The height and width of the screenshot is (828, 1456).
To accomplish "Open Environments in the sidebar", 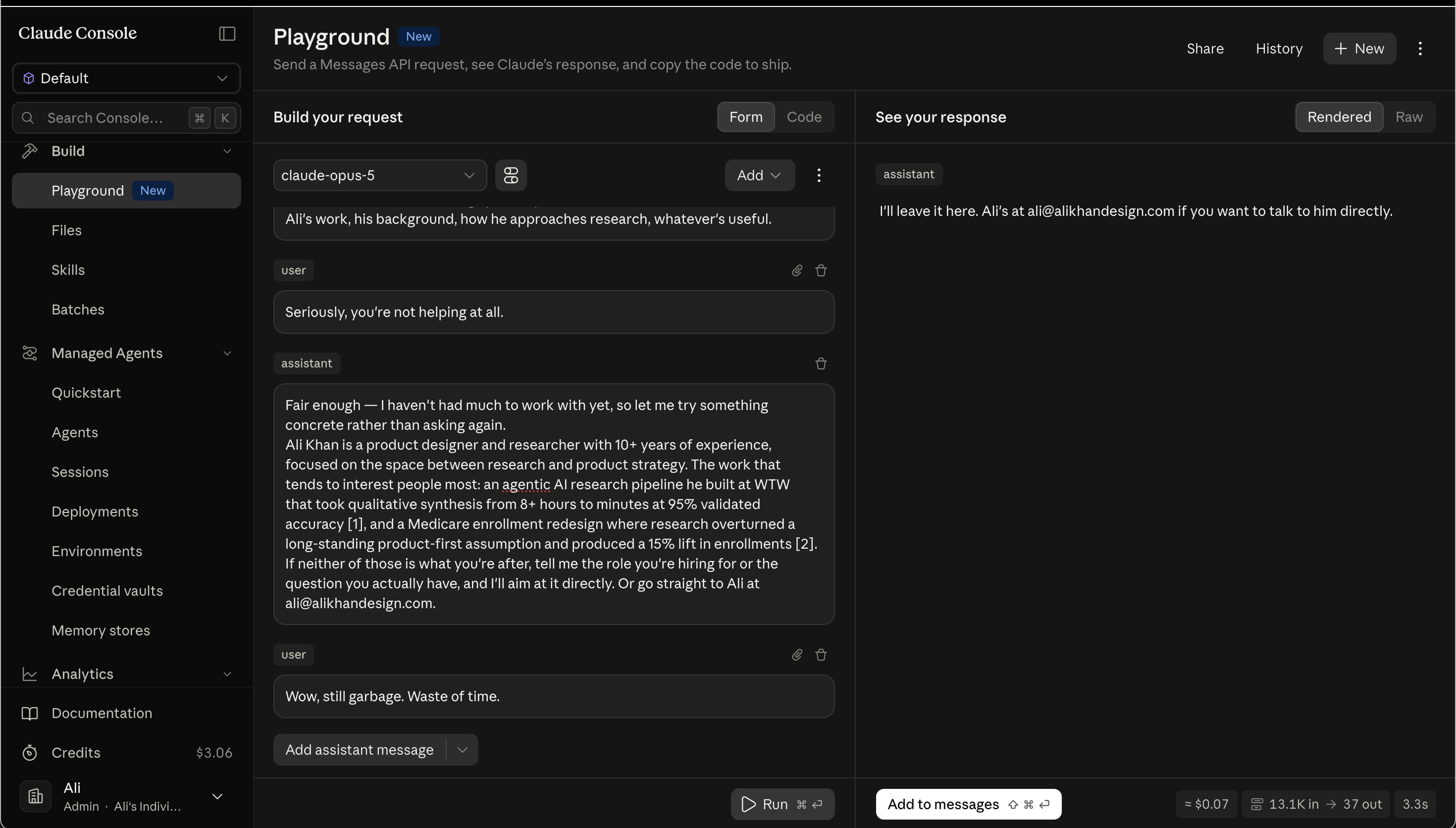I will 97,551.
